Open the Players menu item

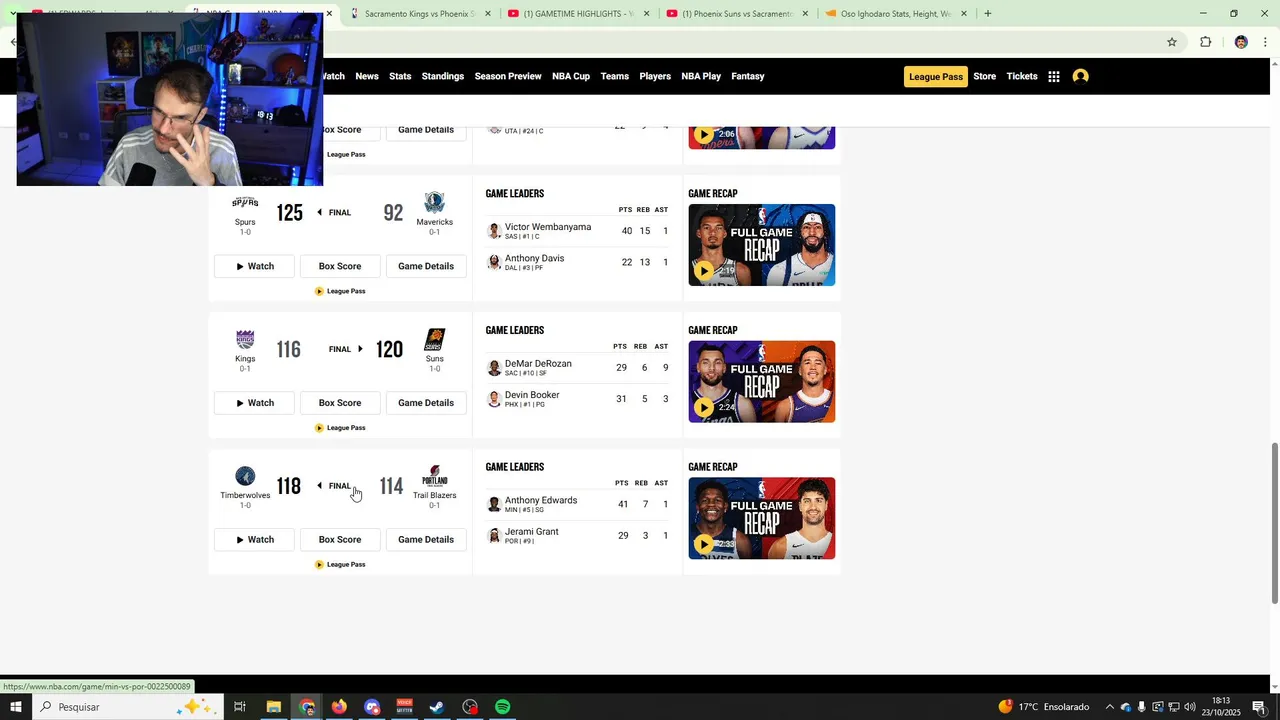tap(655, 76)
